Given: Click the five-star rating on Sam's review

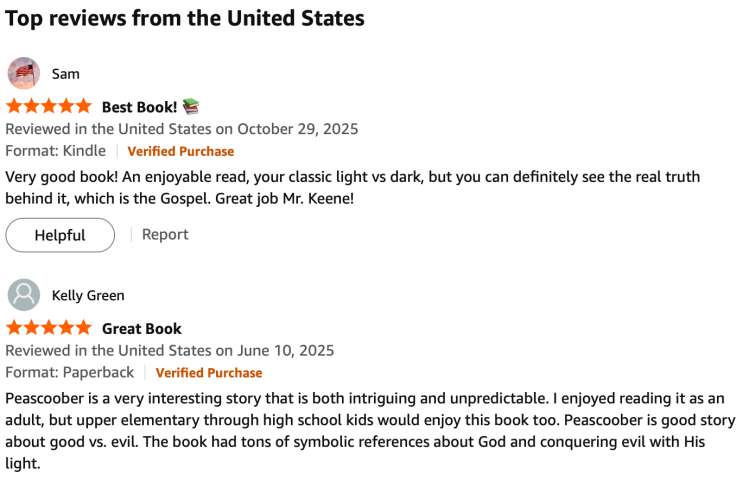Looking at the screenshot, I should tap(48, 106).
